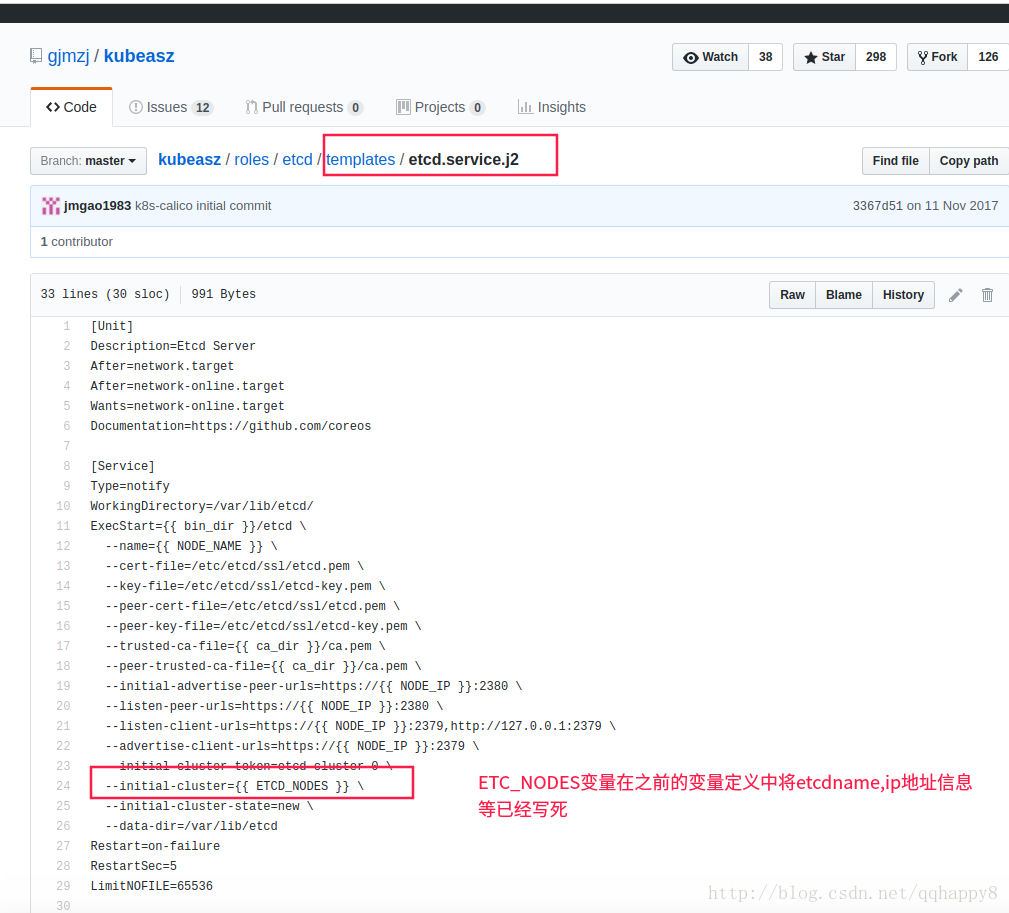Open the kubeasz repository title link
This screenshot has height=913, width=1009.
pos(139,56)
